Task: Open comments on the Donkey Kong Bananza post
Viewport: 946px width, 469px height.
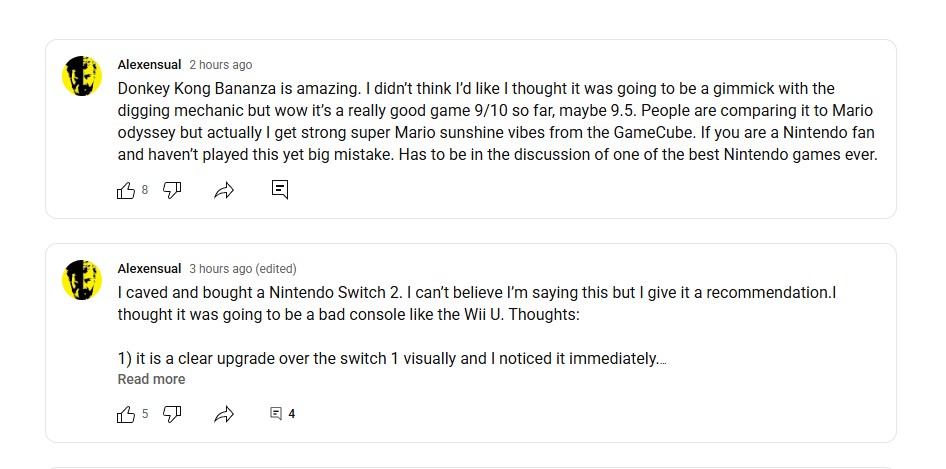Action: pyautogui.click(x=280, y=189)
